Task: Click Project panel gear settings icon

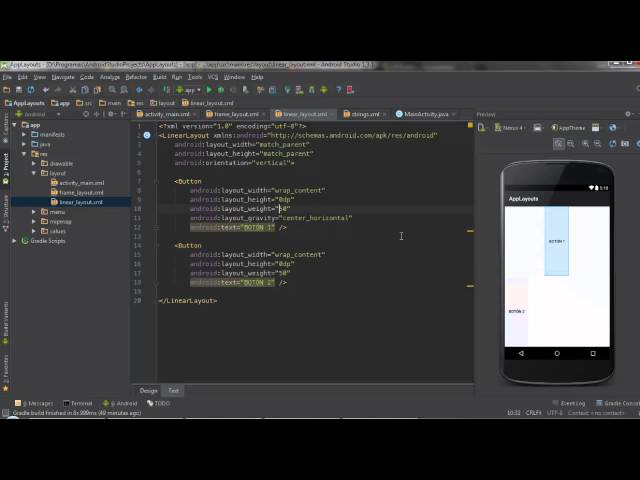Action: pos(111,114)
